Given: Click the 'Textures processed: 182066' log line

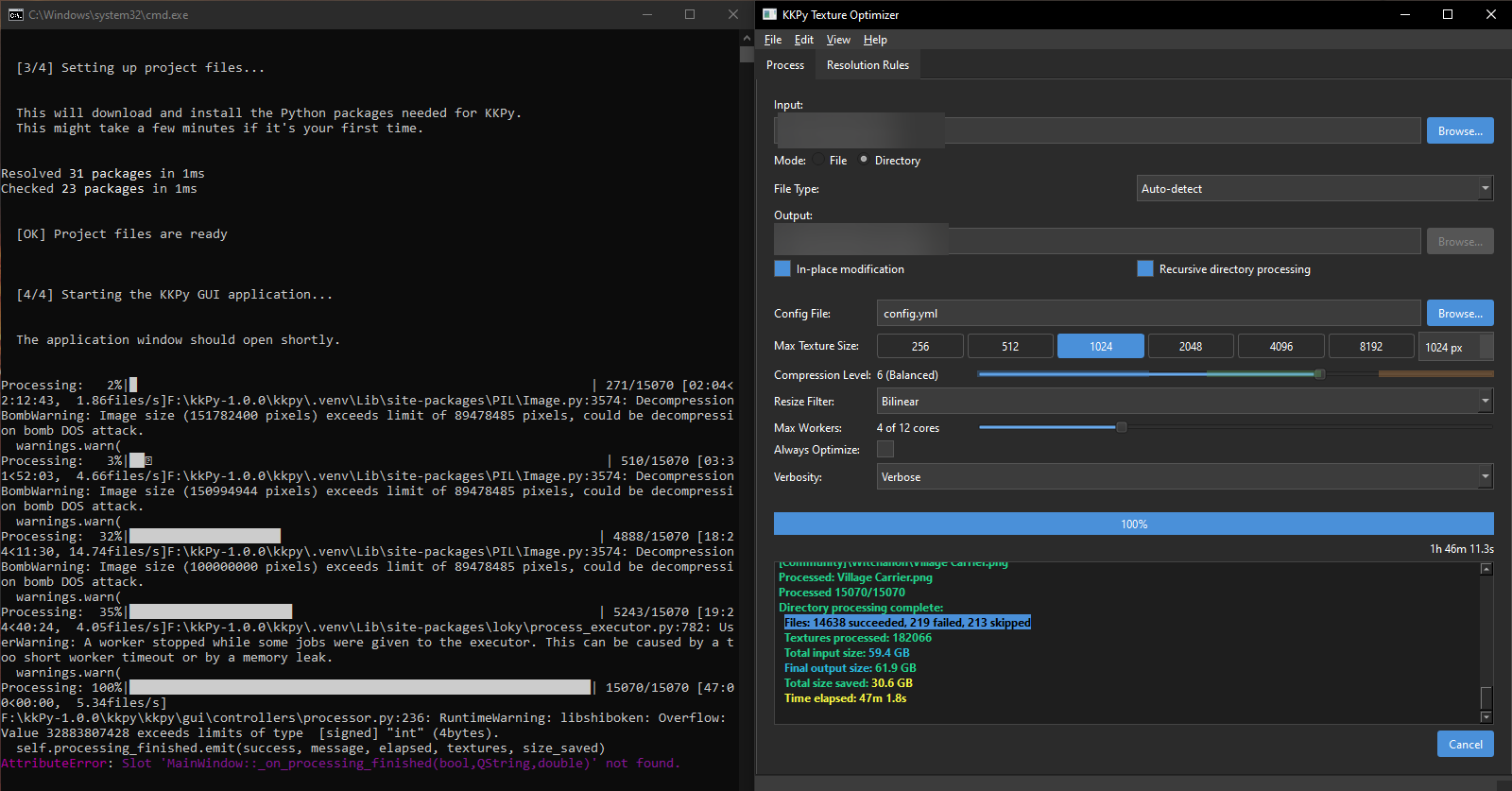Looking at the screenshot, I should click(858, 638).
